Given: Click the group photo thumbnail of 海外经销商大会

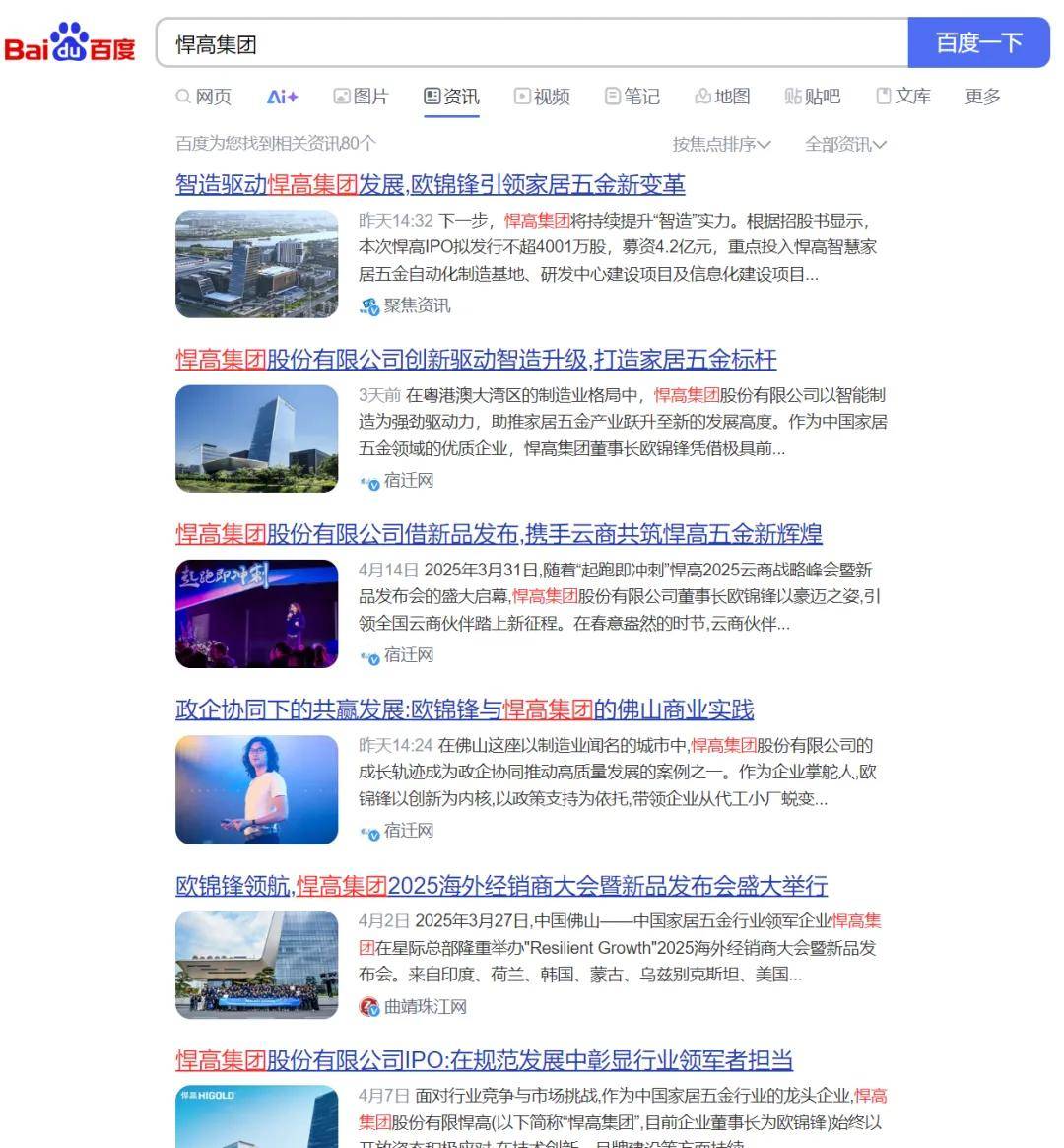Looking at the screenshot, I should (257, 965).
